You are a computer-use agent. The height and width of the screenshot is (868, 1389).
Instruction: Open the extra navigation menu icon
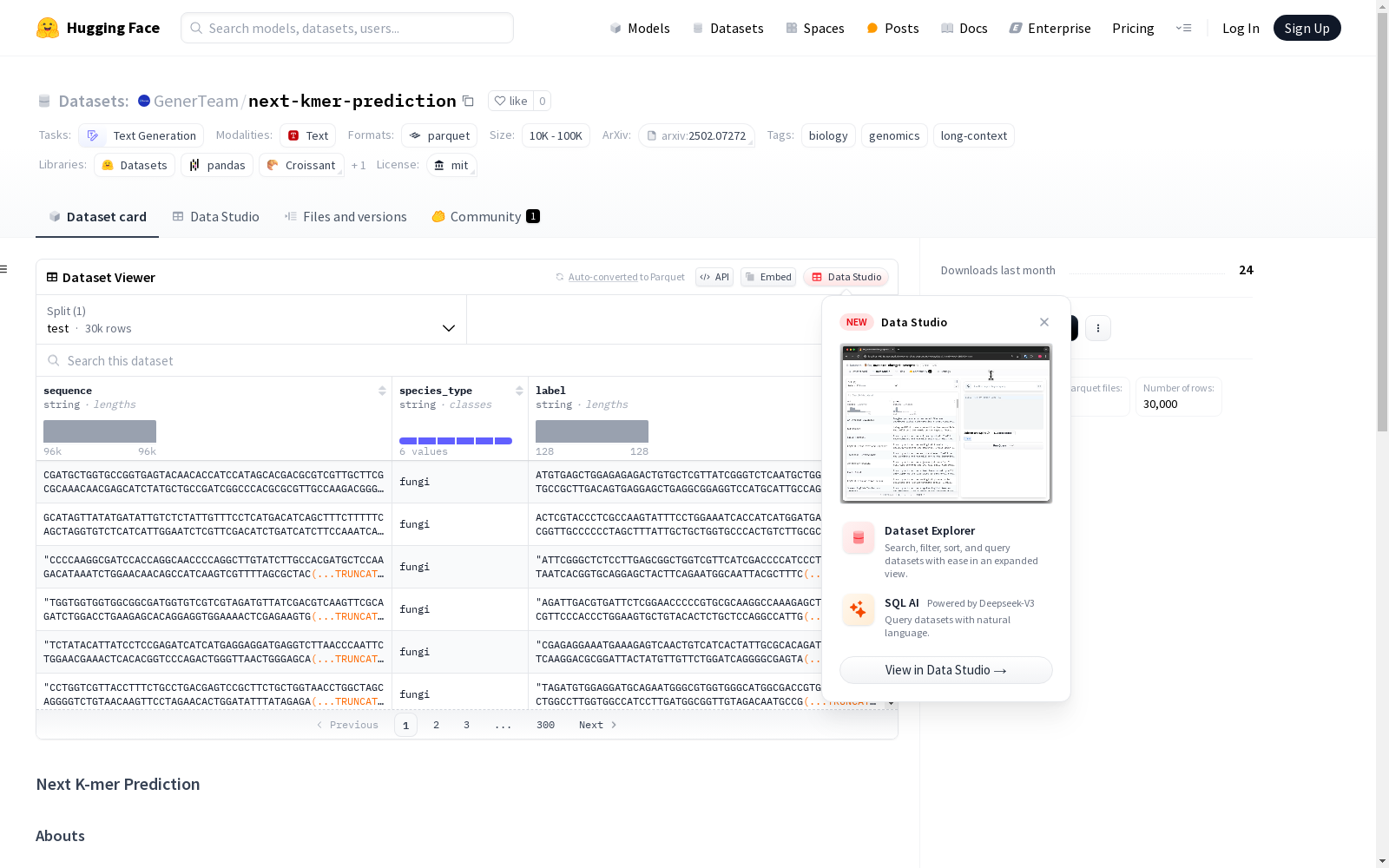click(x=1183, y=28)
